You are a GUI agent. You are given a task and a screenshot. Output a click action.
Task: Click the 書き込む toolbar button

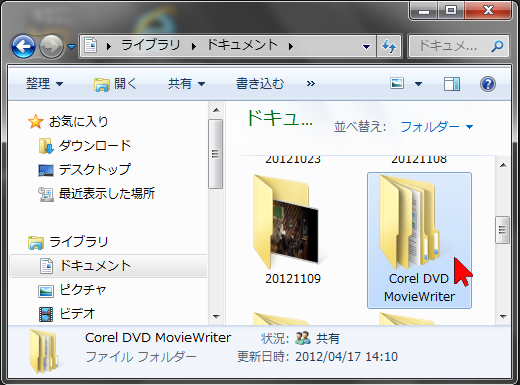[260, 83]
